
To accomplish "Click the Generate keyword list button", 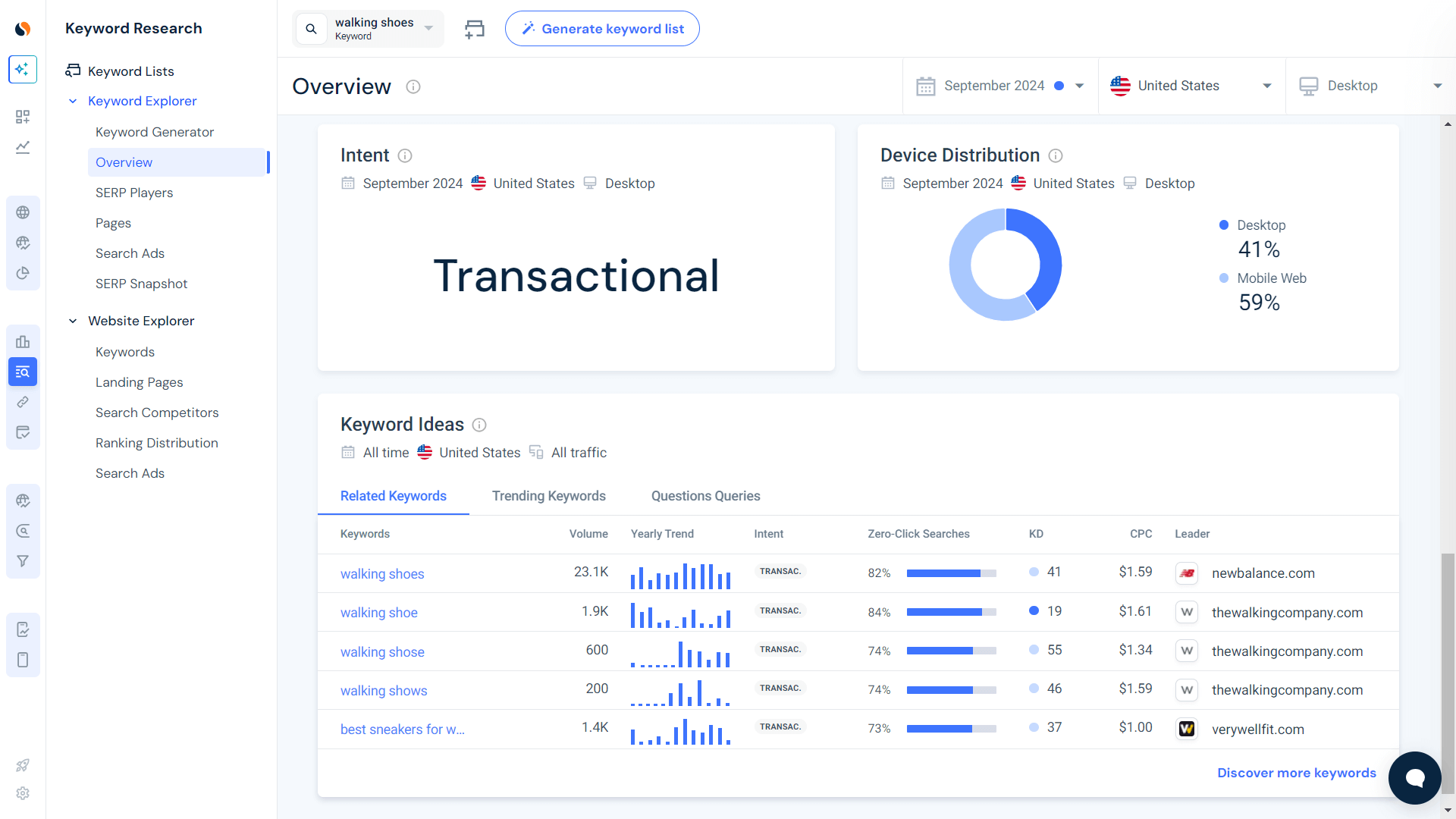I will (602, 28).
